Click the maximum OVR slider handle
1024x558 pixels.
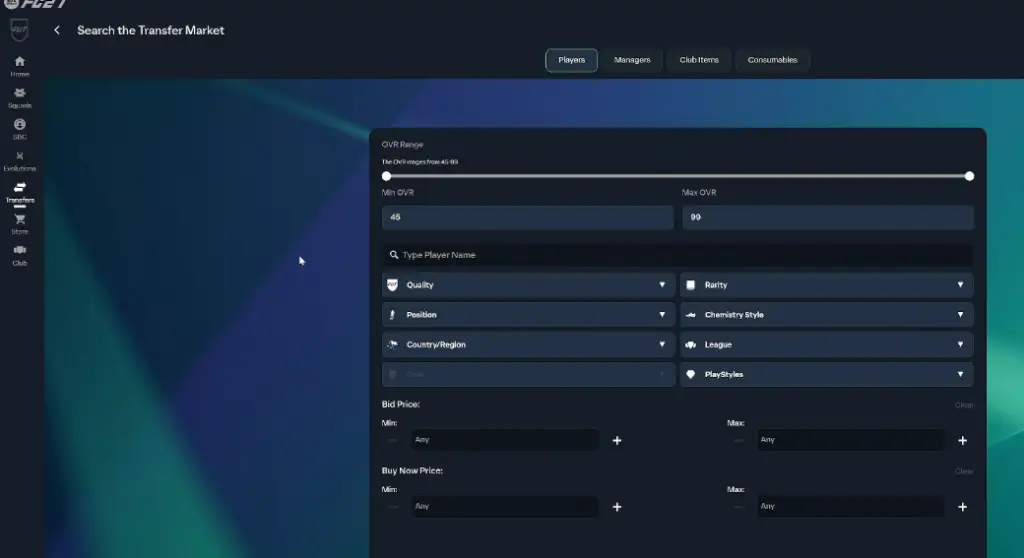pos(969,176)
